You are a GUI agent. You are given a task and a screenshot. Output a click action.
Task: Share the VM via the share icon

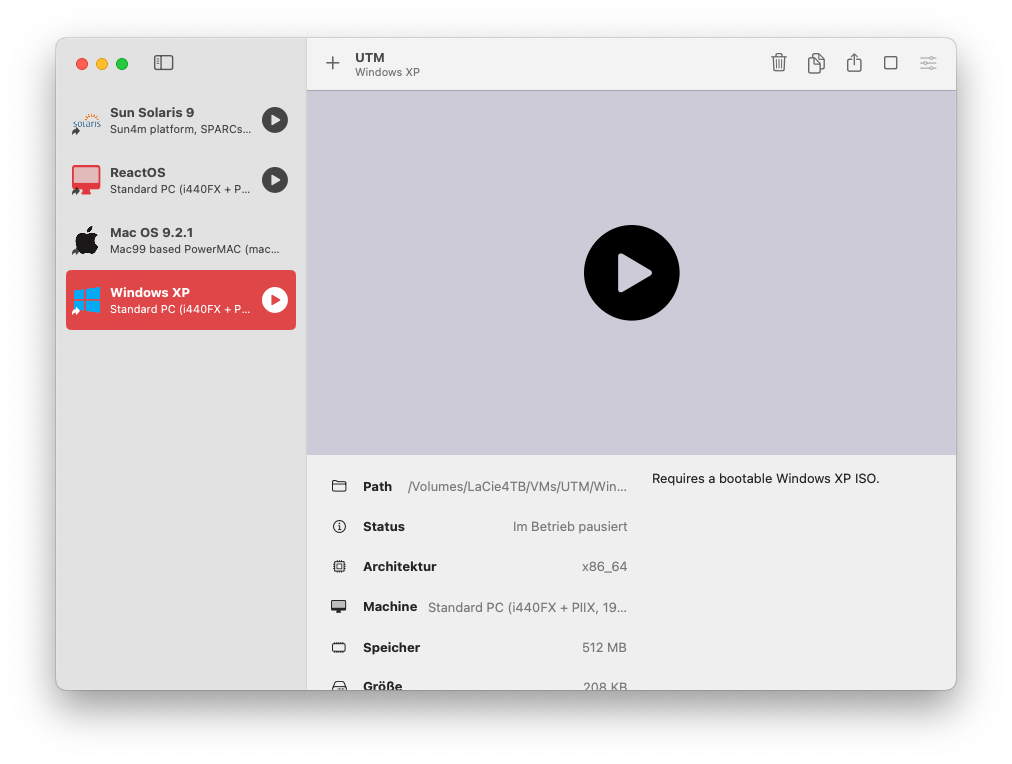coord(854,63)
